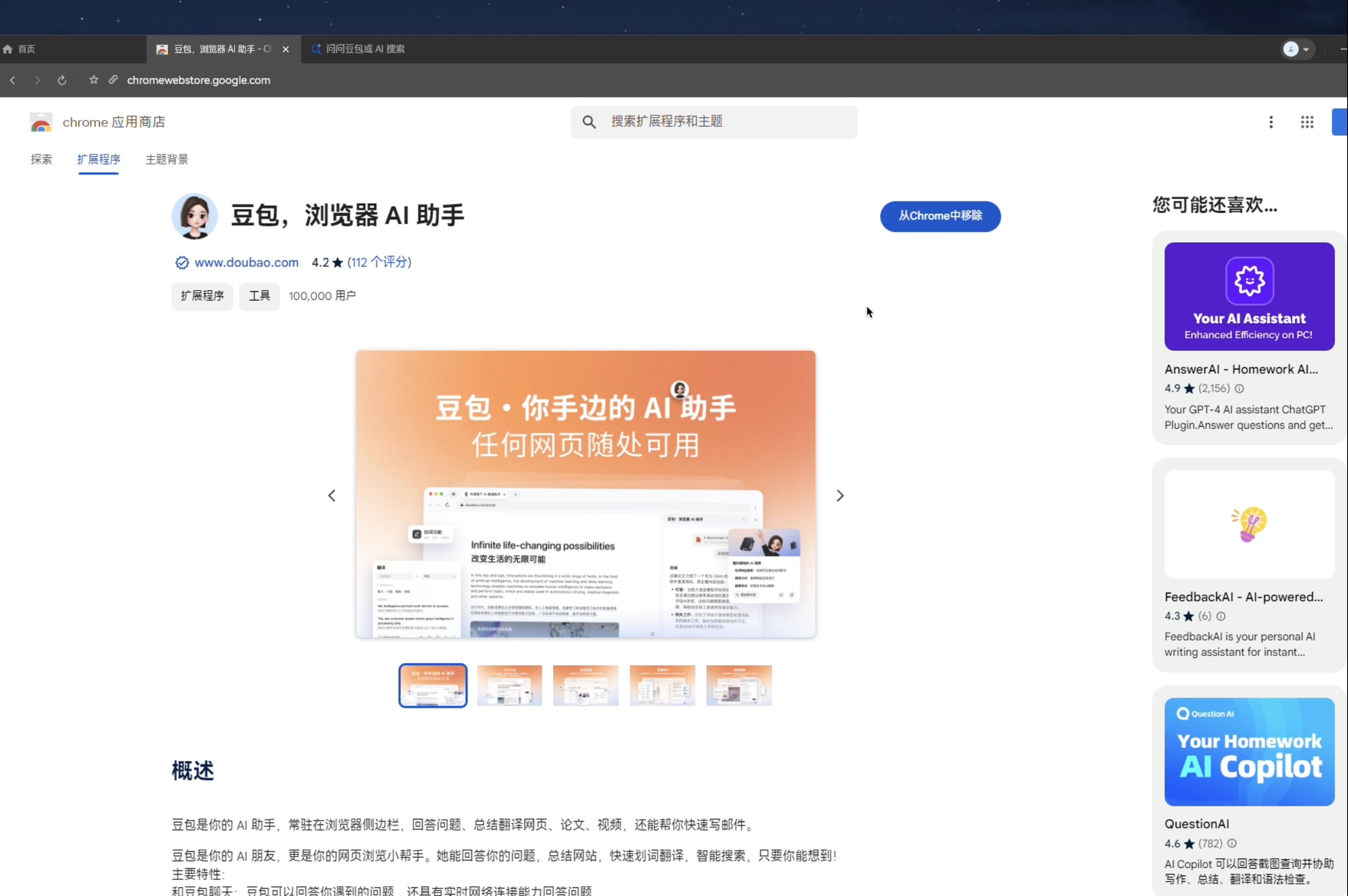Show the next screenshot with the right chevron
The image size is (1348, 896).
point(839,495)
